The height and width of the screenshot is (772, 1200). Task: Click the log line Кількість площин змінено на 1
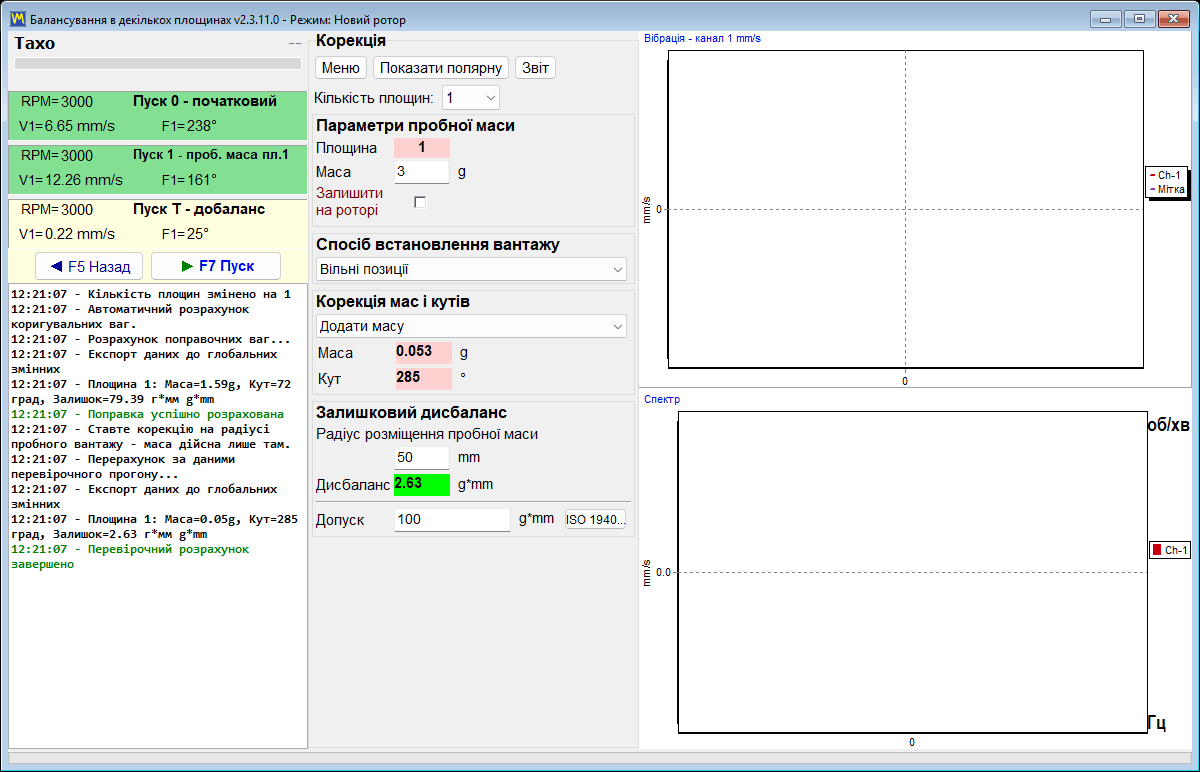[151, 294]
